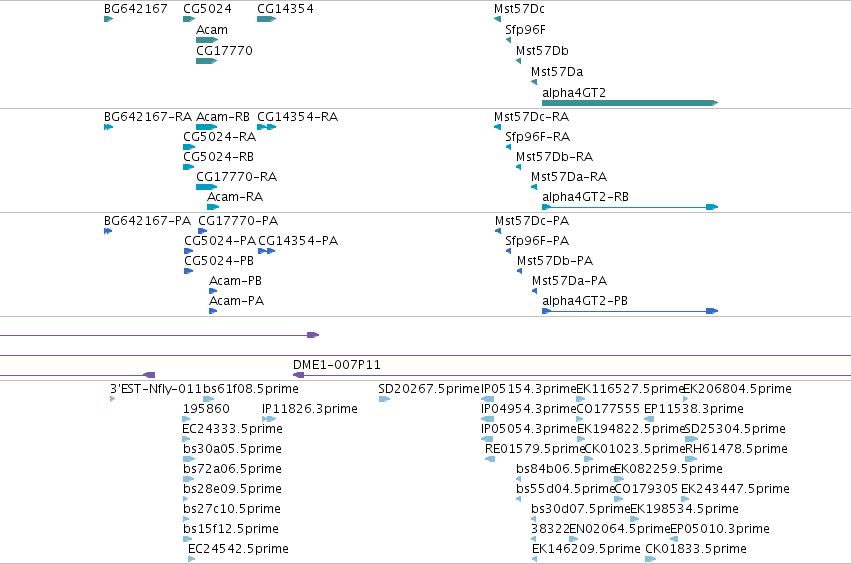Select the alpha4GT2 gene bar
Screen dimensions: 851x564
pyautogui.click(x=630, y=103)
